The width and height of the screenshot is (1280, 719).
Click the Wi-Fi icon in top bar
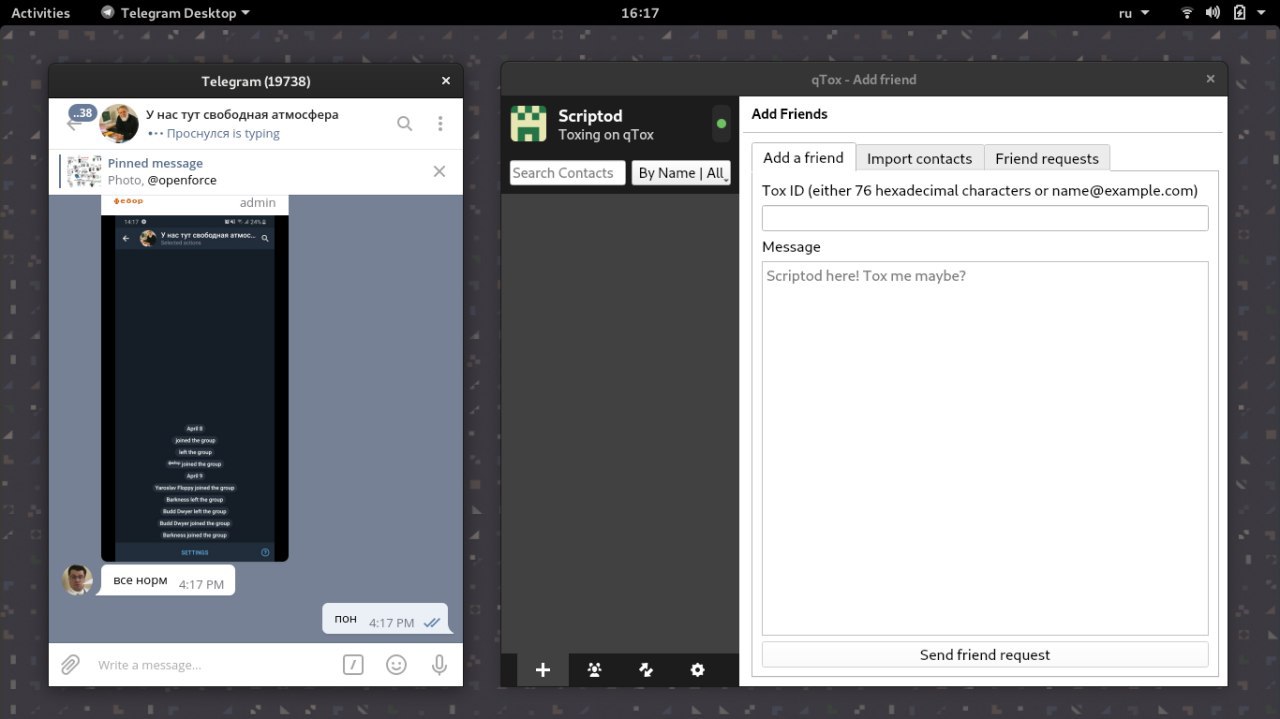pos(1187,13)
